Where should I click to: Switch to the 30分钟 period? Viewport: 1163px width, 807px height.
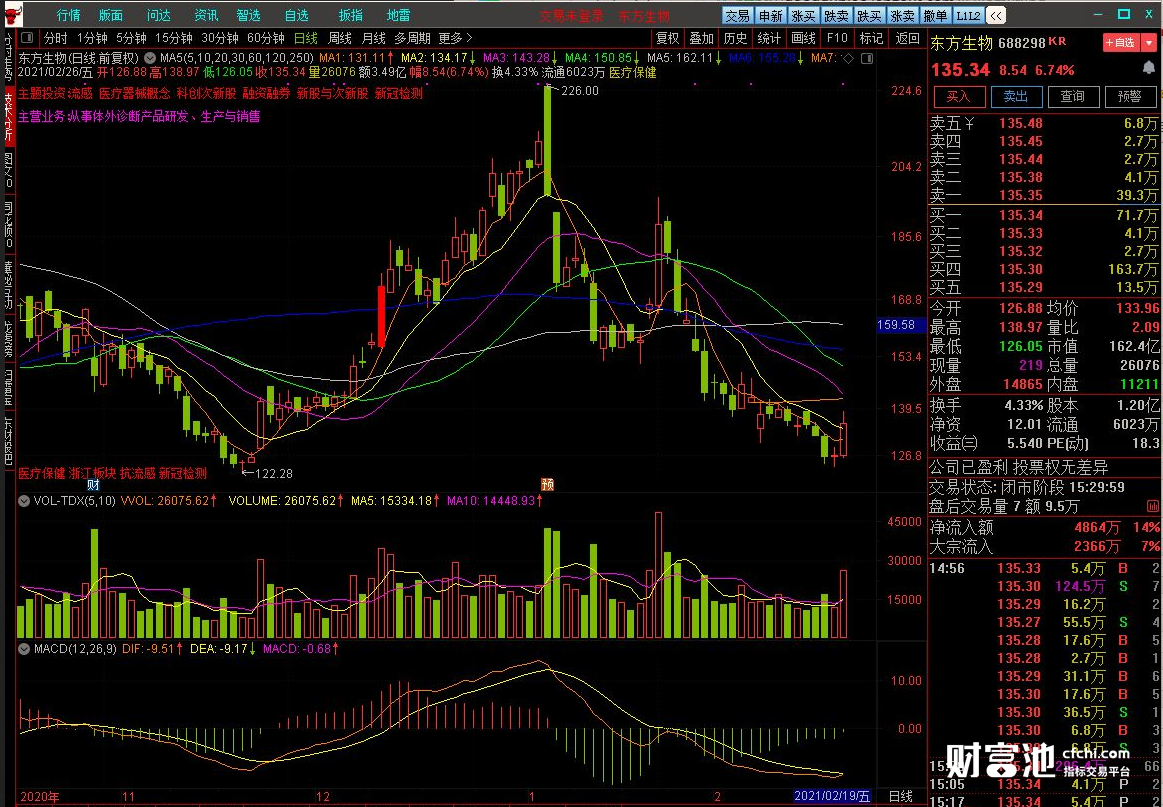pos(220,38)
